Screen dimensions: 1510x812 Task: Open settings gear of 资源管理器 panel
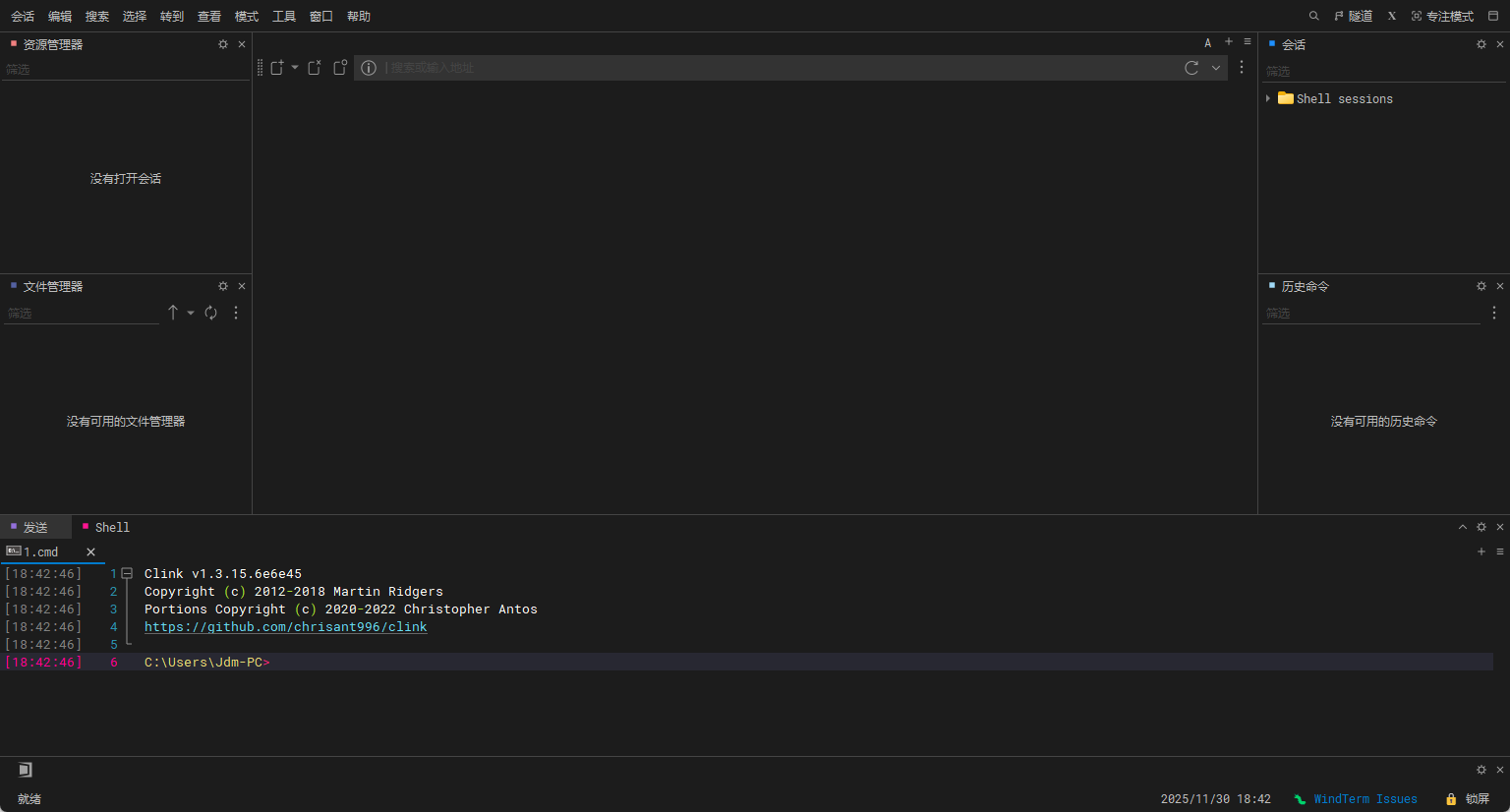223,44
